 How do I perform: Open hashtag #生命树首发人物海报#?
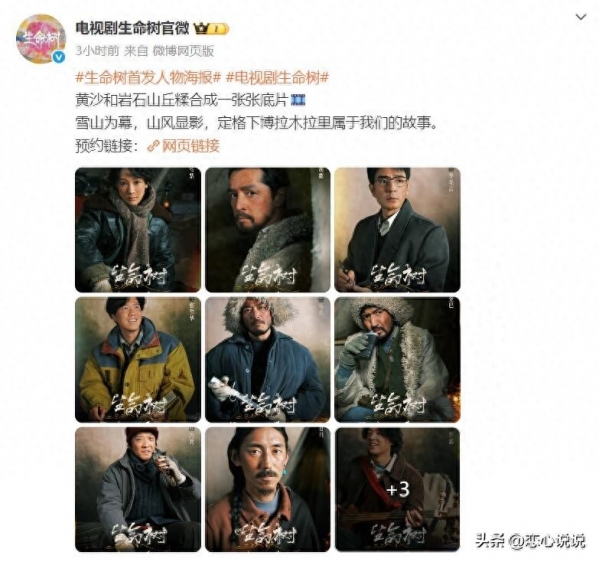click(x=148, y=78)
